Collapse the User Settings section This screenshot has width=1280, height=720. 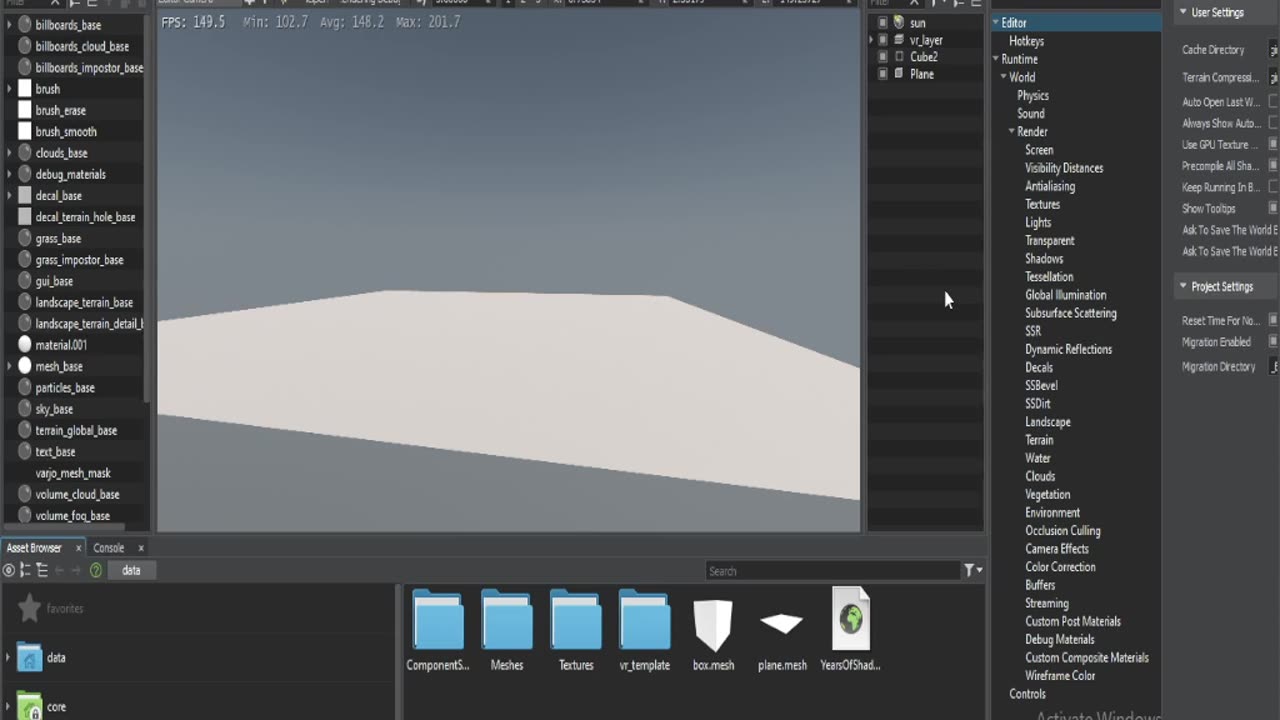tap(1181, 12)
